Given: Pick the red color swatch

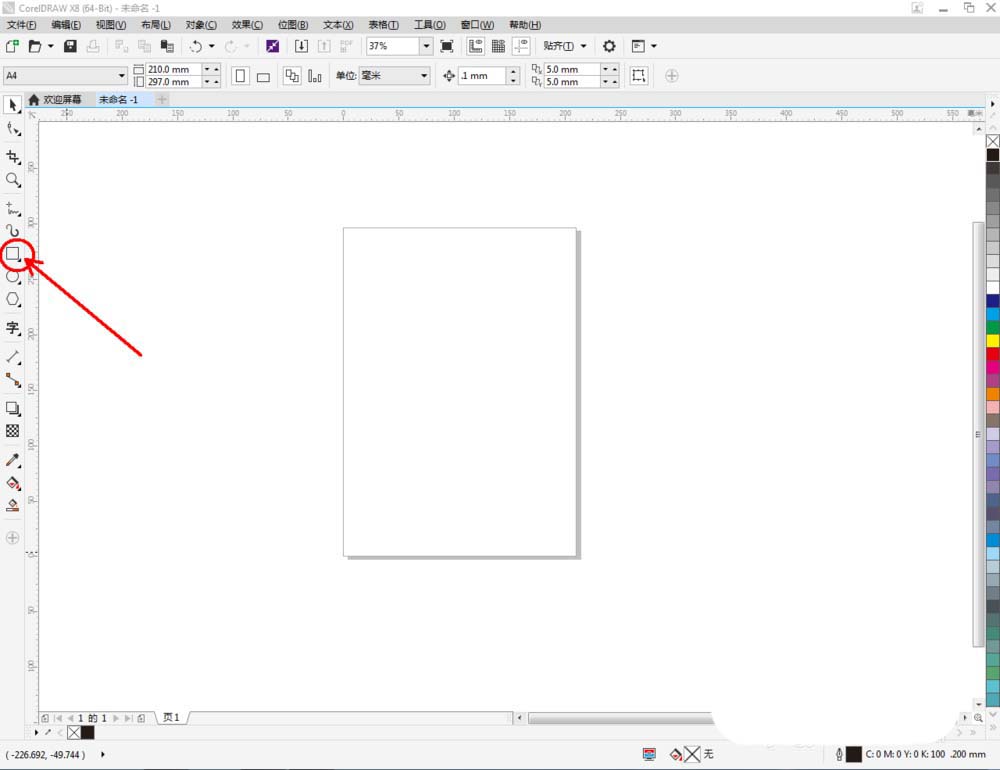Looking at the screenshot, I should [993, 354].
